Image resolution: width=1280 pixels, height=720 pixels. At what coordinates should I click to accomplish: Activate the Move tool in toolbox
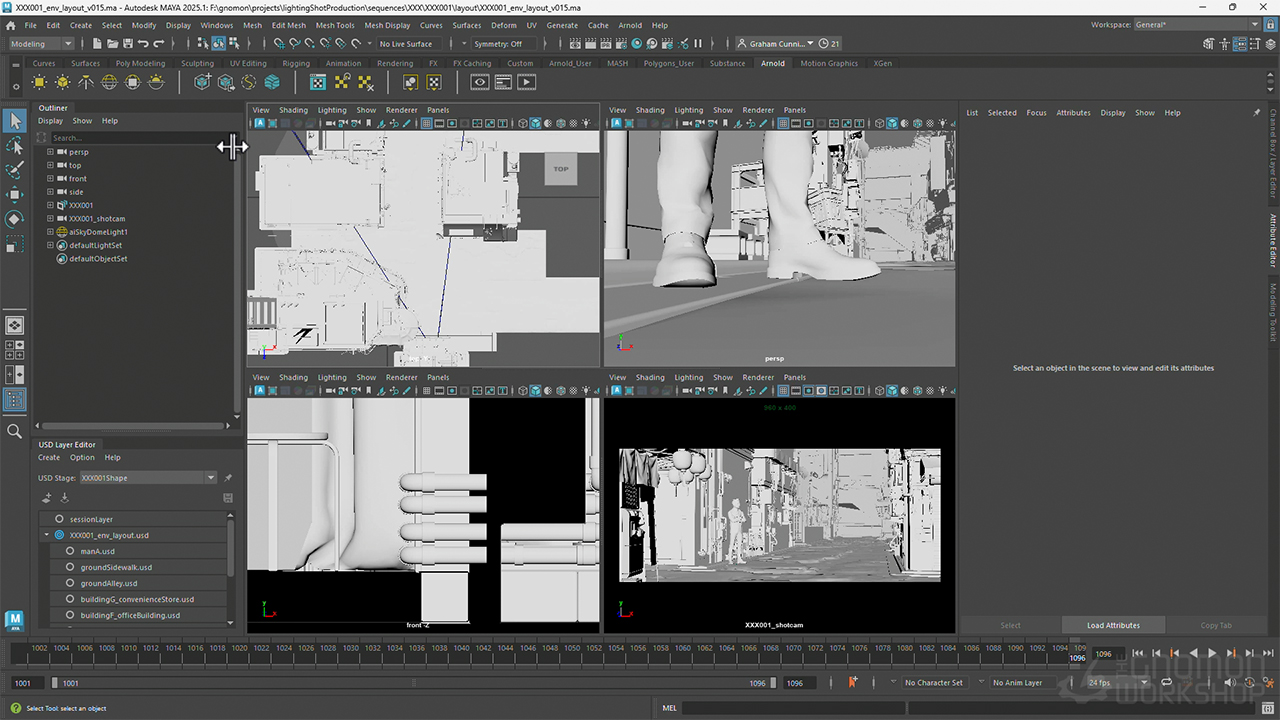[x=15, y=194]
